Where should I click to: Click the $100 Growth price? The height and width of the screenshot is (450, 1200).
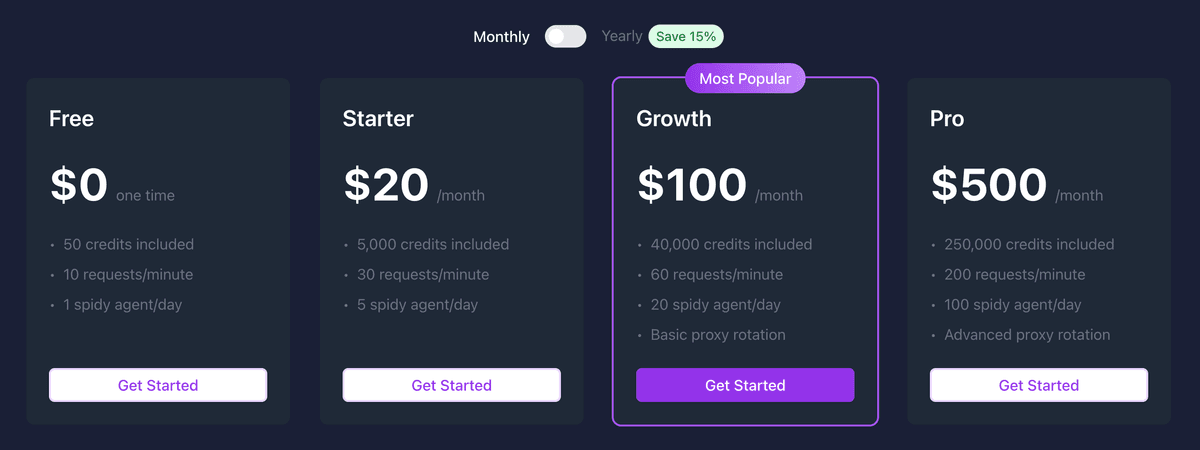(692, 186)
